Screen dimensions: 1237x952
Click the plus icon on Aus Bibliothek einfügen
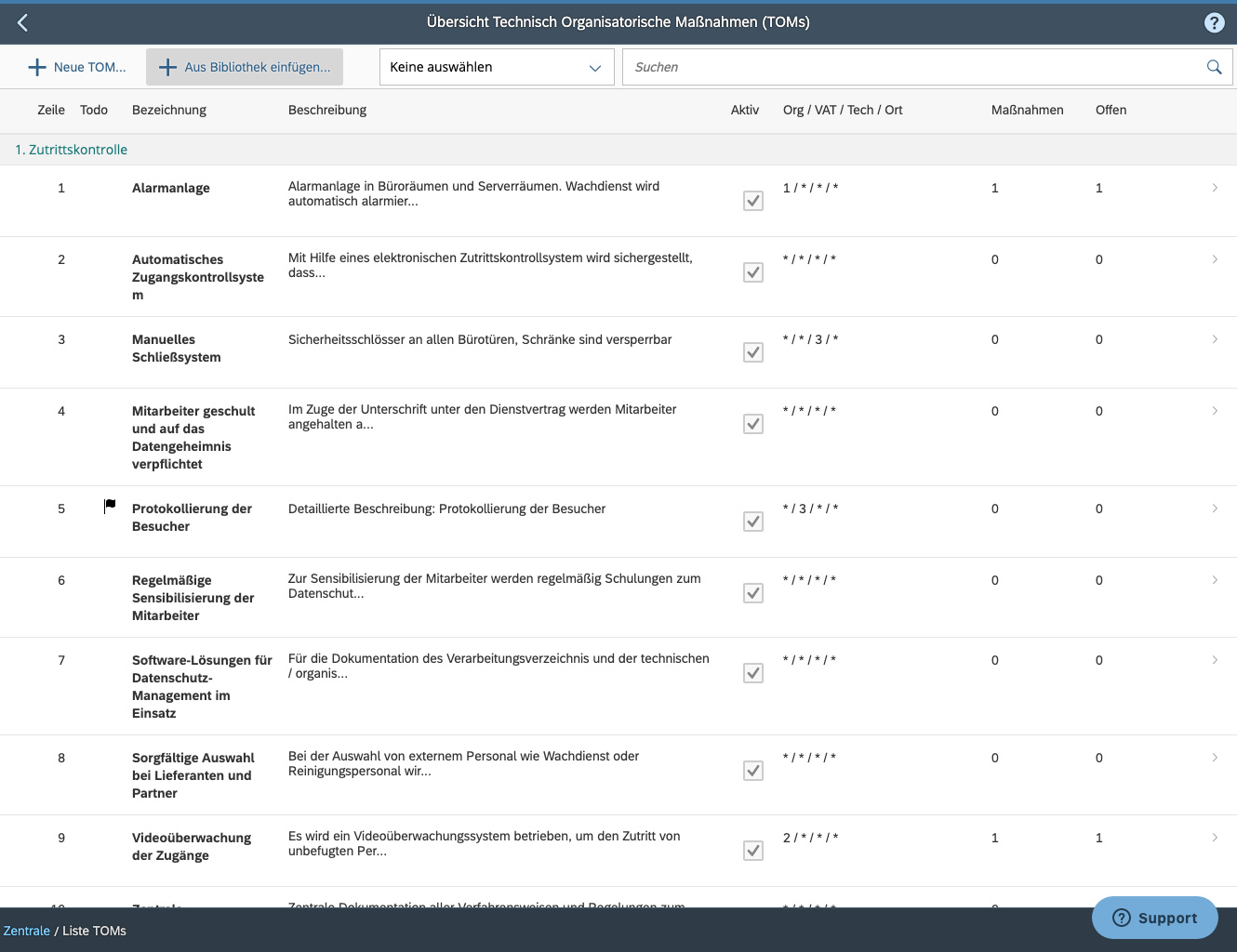tap(167, 66)
